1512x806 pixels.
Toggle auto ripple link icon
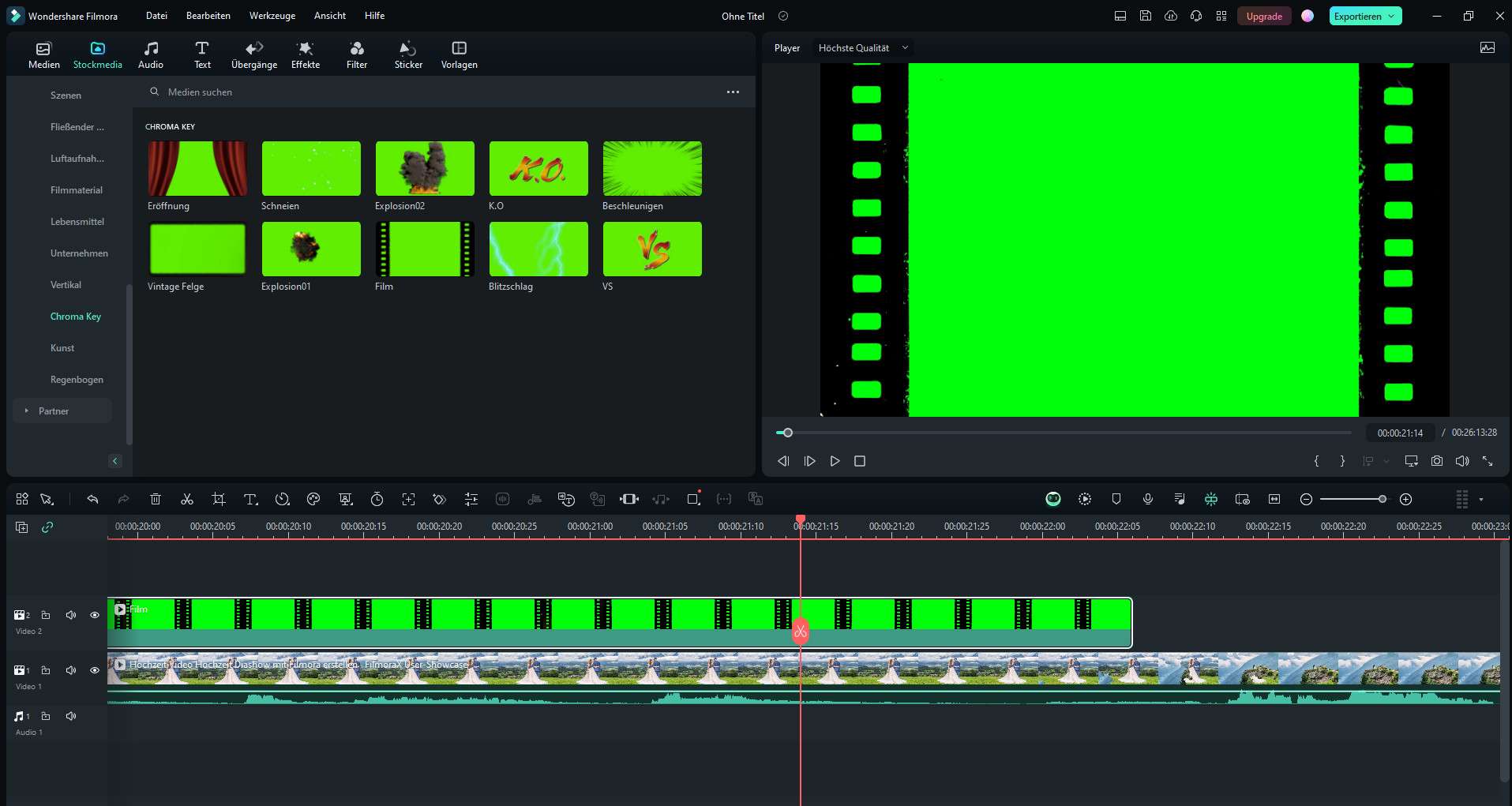47,527
